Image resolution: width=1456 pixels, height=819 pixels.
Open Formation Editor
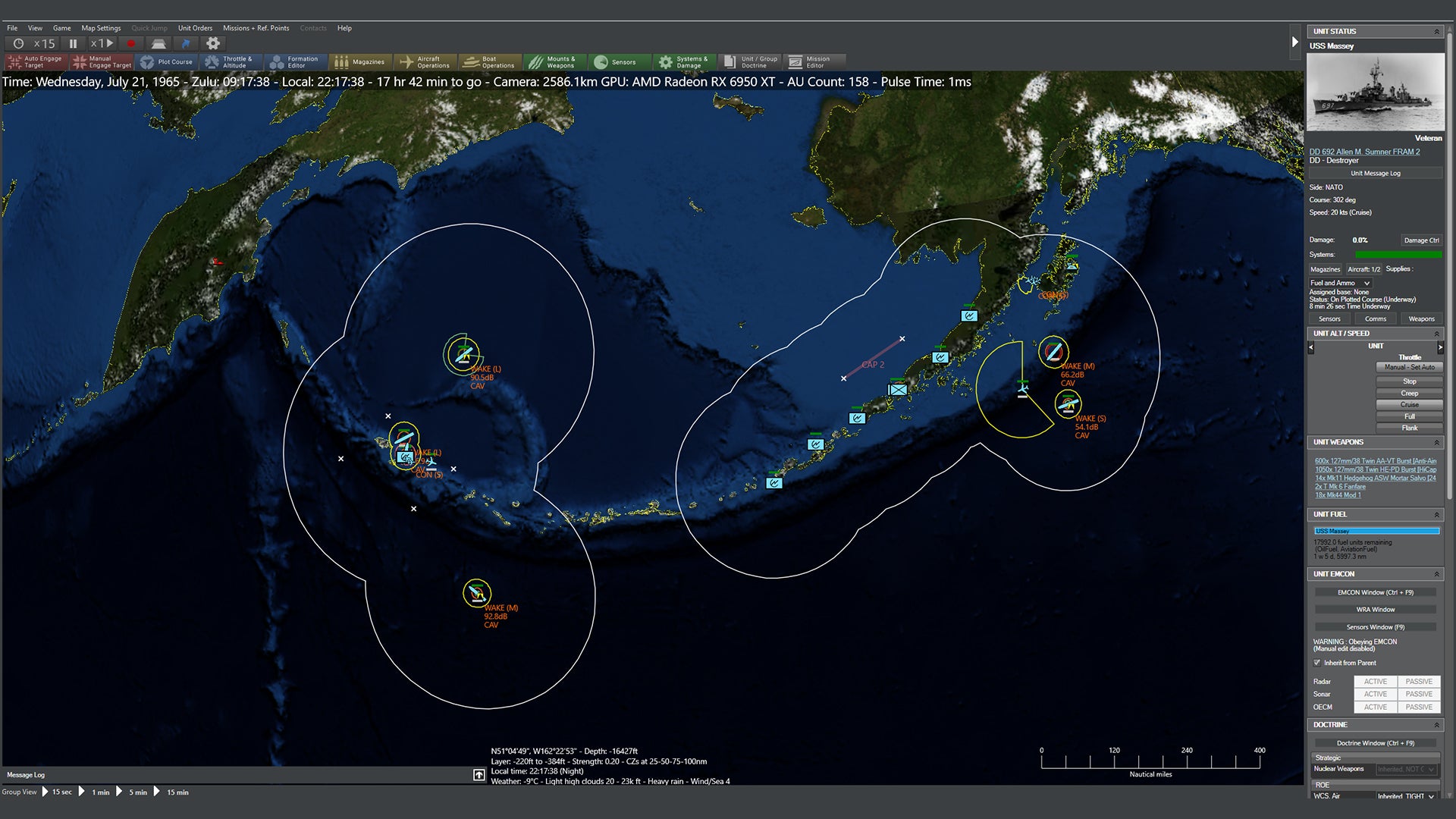pos(296,62)
